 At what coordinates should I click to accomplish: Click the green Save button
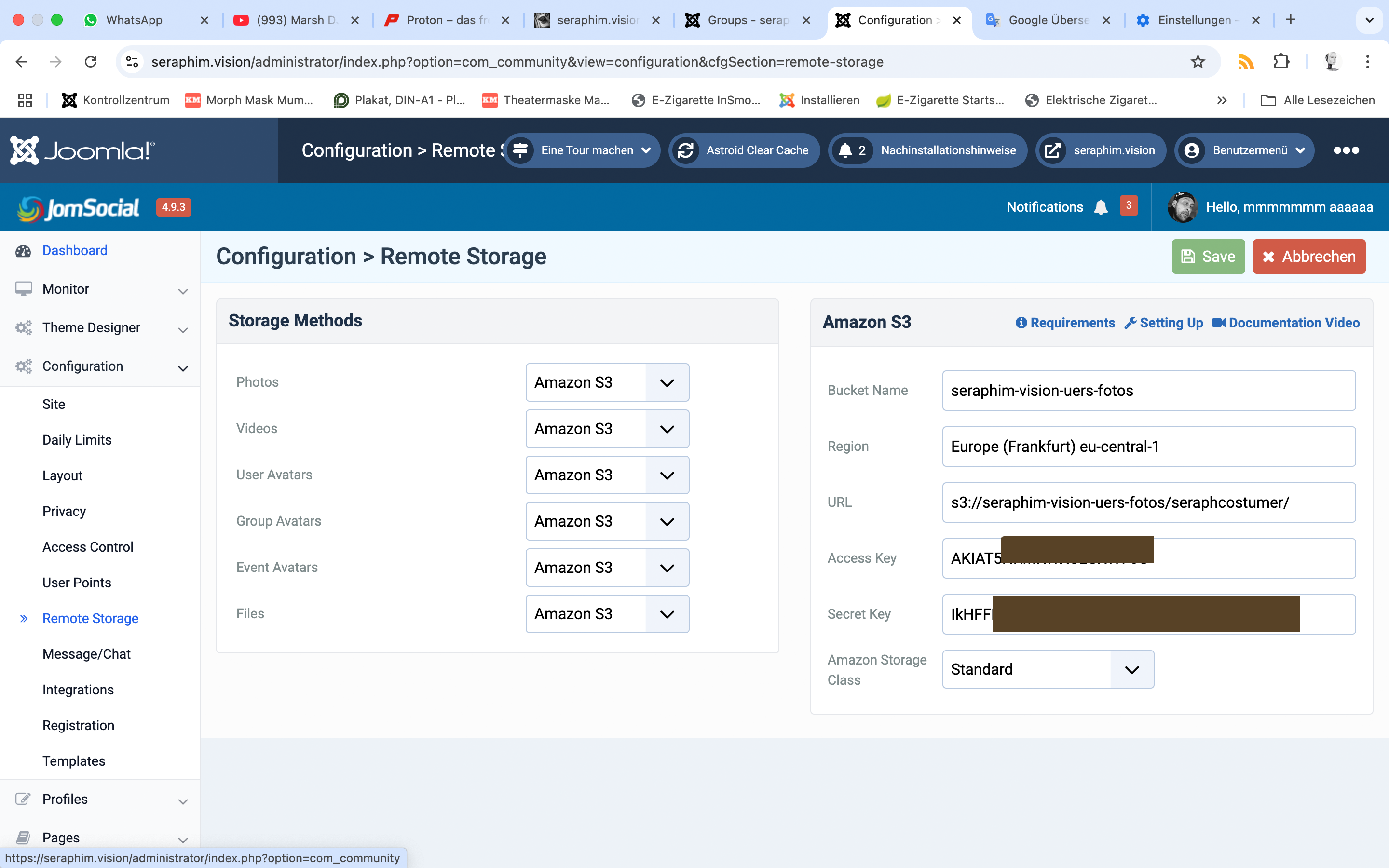coord(1208,257)
